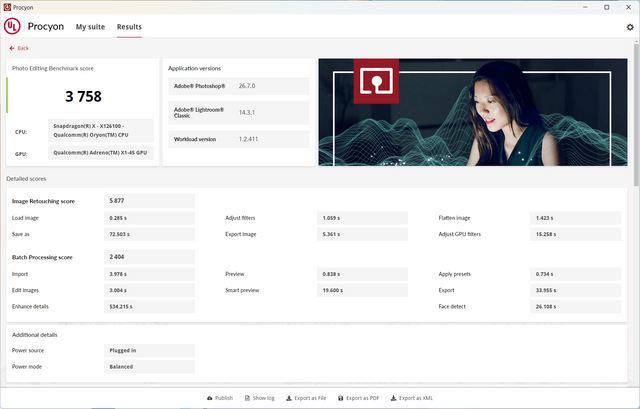Click the Load image value 0.285 s
Screen dimensions: 640x409
pos(149,218)
